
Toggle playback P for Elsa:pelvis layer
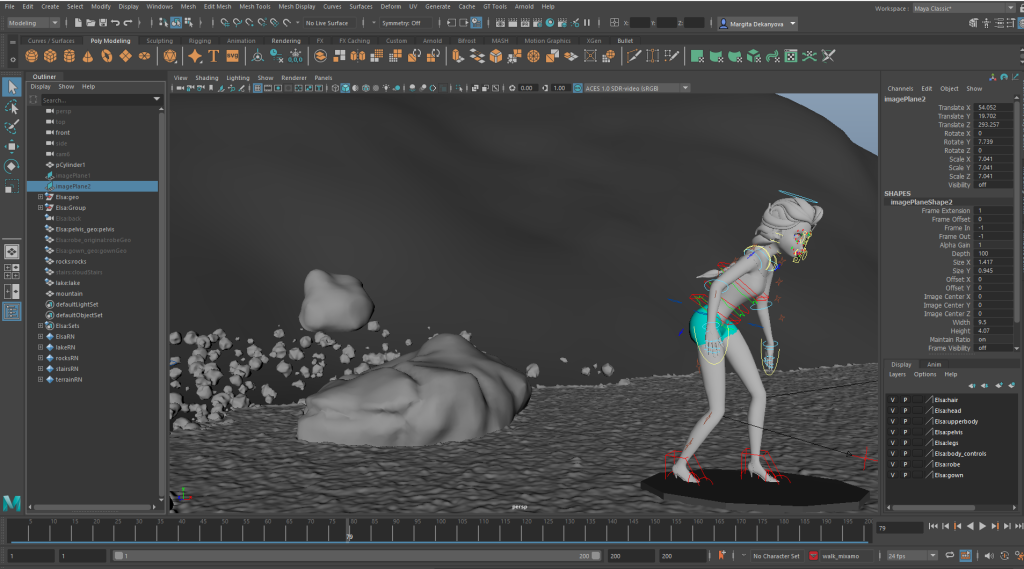click(x=905, y=432)
